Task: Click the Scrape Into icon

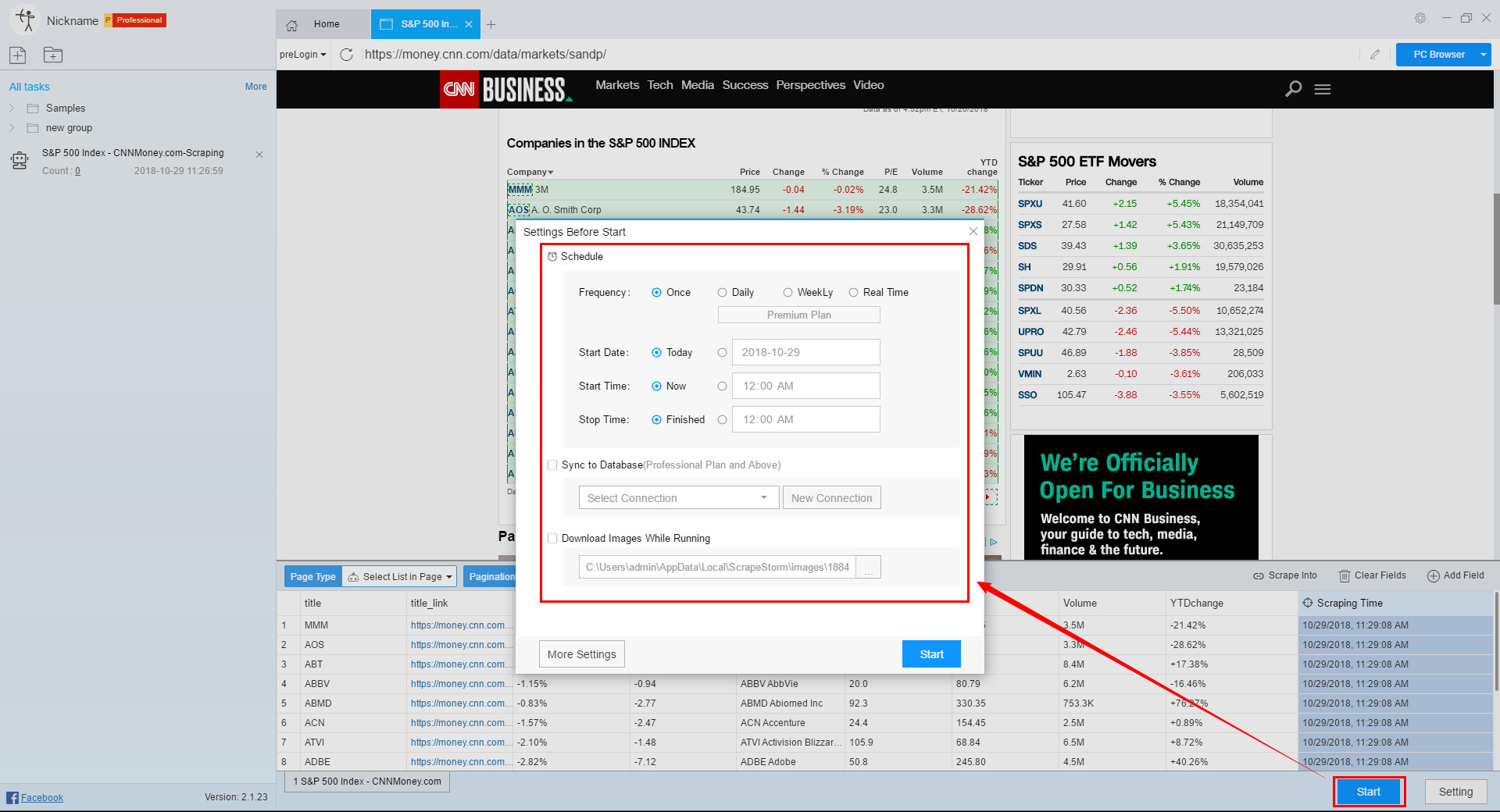Action: [x=1259, y=576]
